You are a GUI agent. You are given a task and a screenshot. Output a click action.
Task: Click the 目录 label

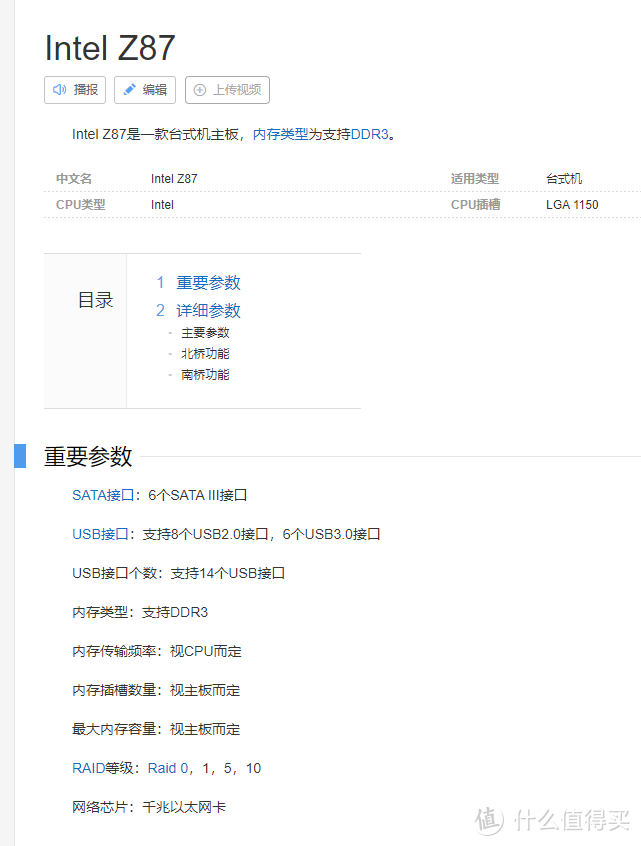tap(96, 300)
